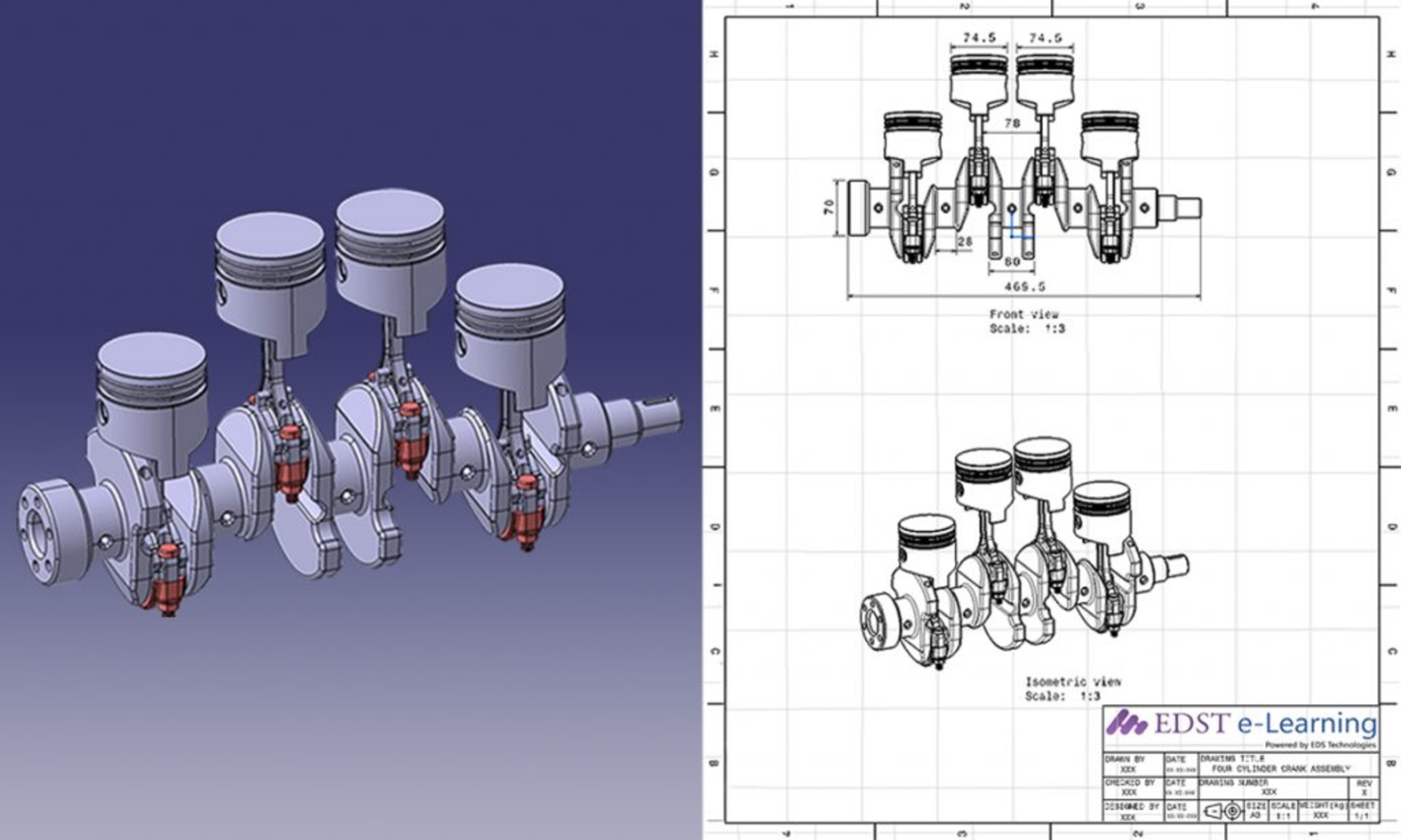
Task: Click the FOUR CYLINDER CRANK ASSEMBLY title field
Action: [1281, 769]
